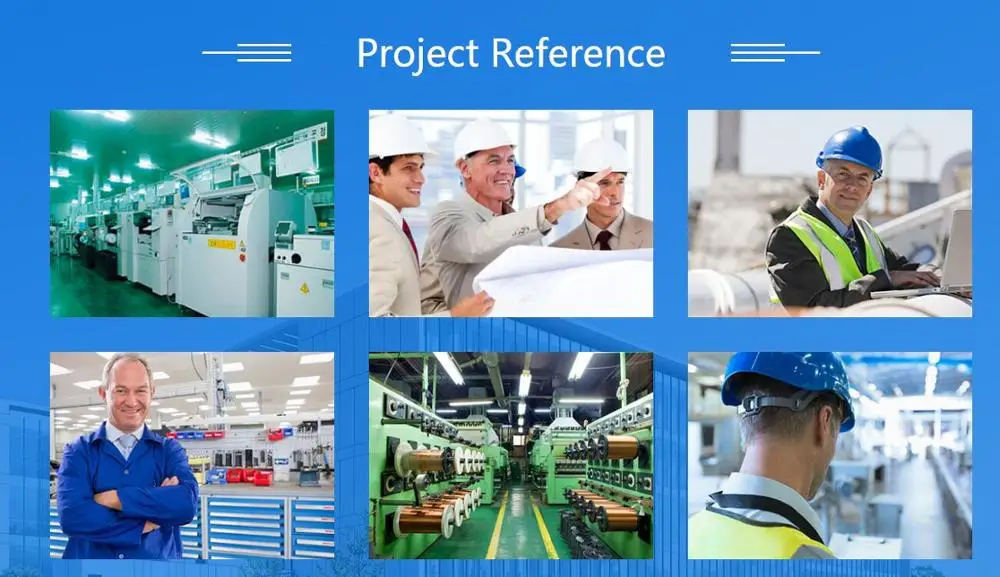The image size is (1000, 577).
Task: Open the copper wire spool factory photo
Action: pyautogui.click(x=510, y=455)
